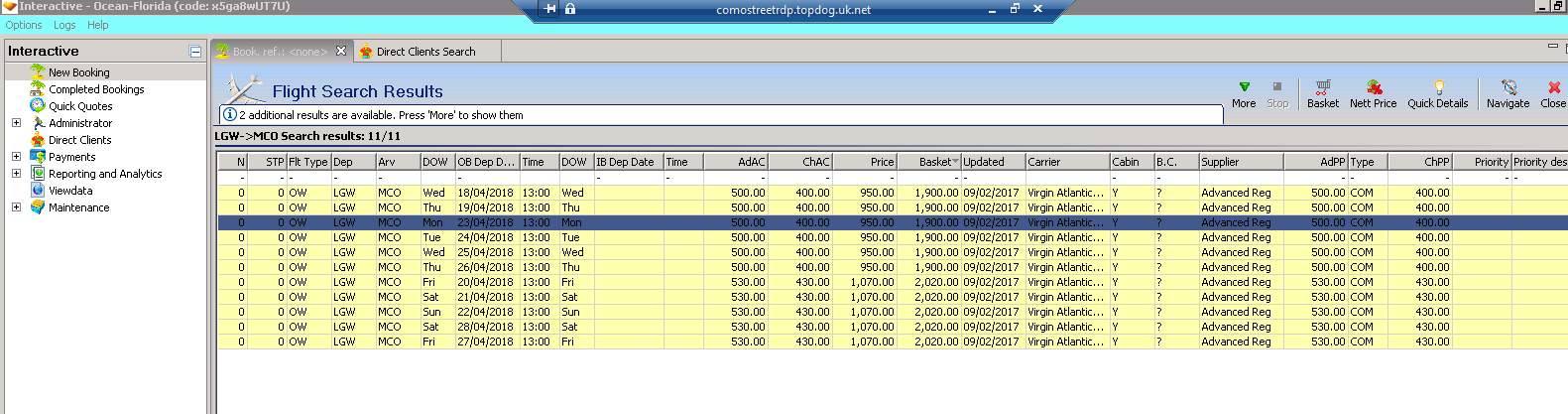Click the Priority column header

1482,162
